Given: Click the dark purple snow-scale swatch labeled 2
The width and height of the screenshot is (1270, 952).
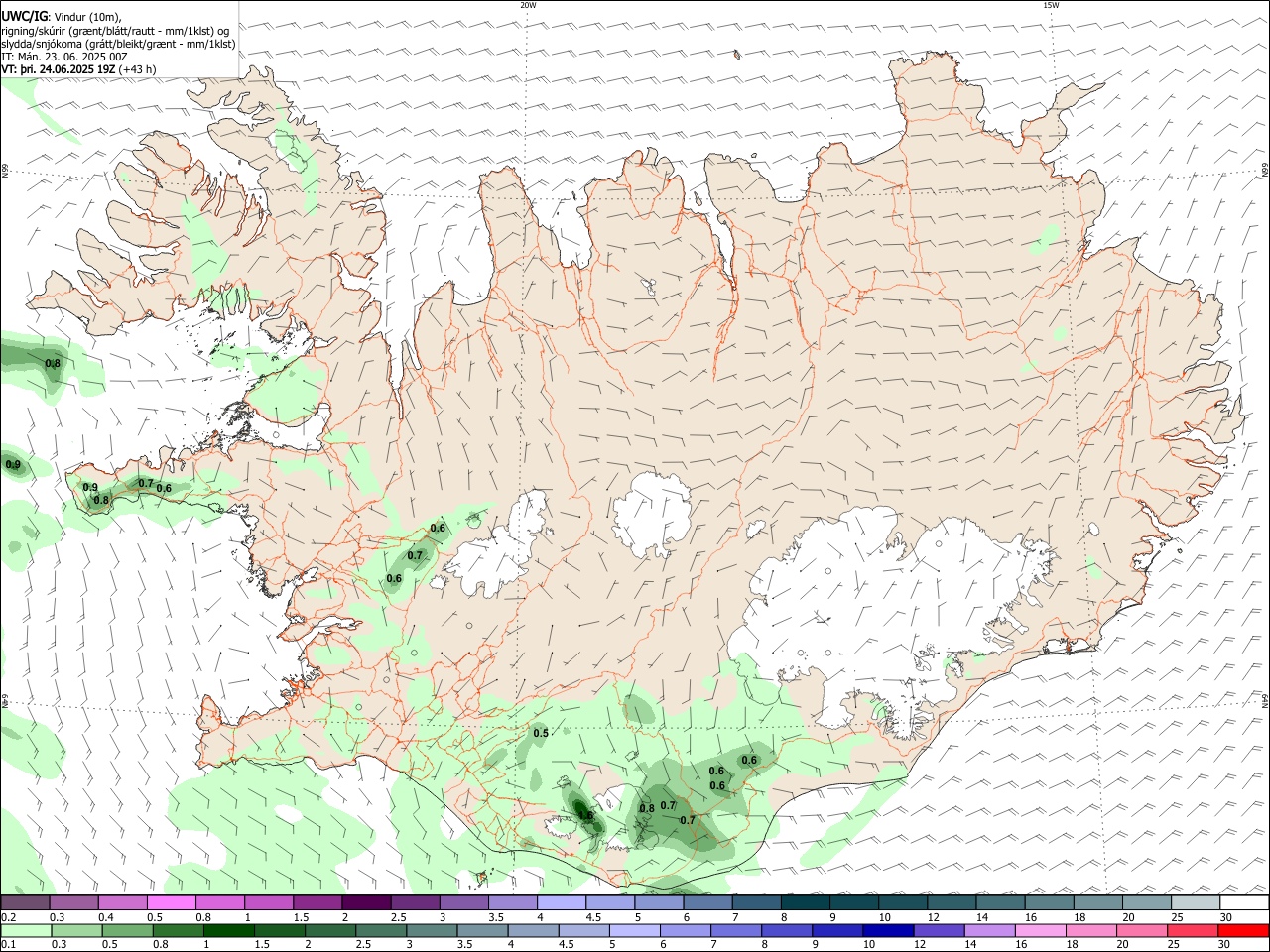Looking at the screenshot, I should click(x=366, y=903).
